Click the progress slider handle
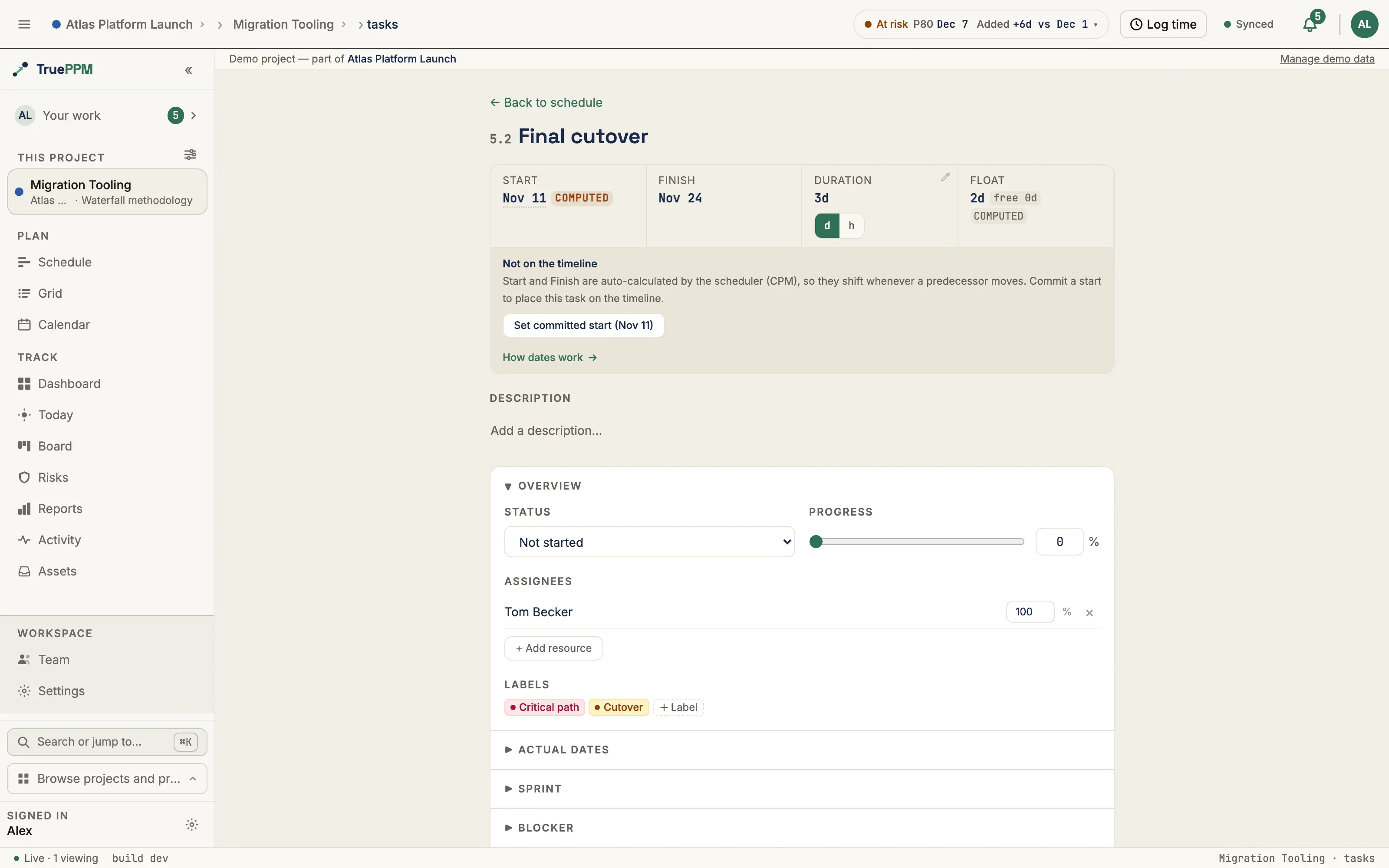Viewport: 1389px width, 868px height. click(x=816, y=542)
